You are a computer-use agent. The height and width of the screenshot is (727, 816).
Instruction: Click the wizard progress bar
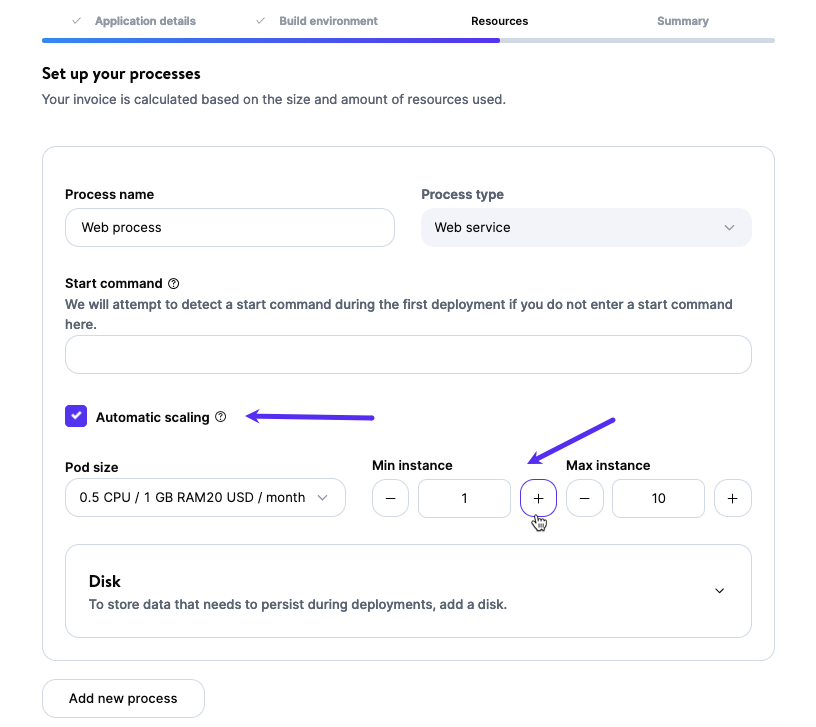pyautogui.click(x=408, y=40)
